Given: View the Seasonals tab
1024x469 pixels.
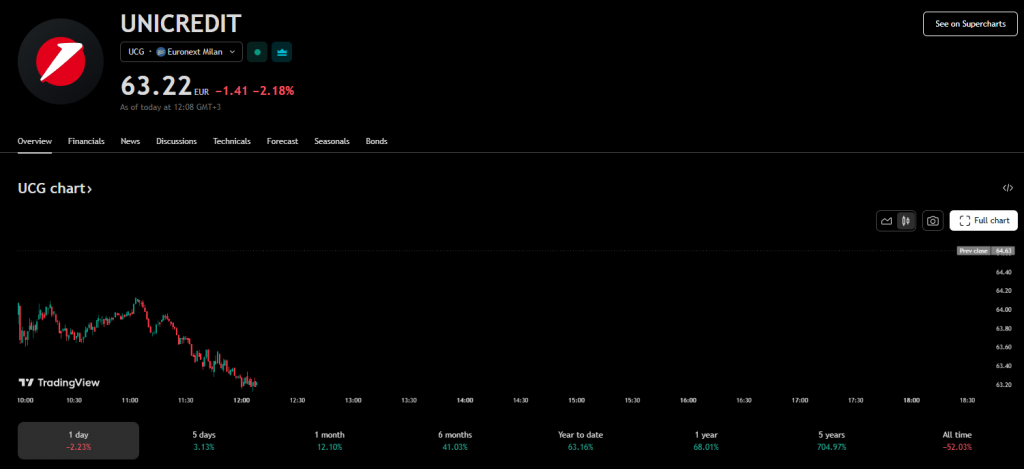Looking at the screenshot, I should click(332, 141).
